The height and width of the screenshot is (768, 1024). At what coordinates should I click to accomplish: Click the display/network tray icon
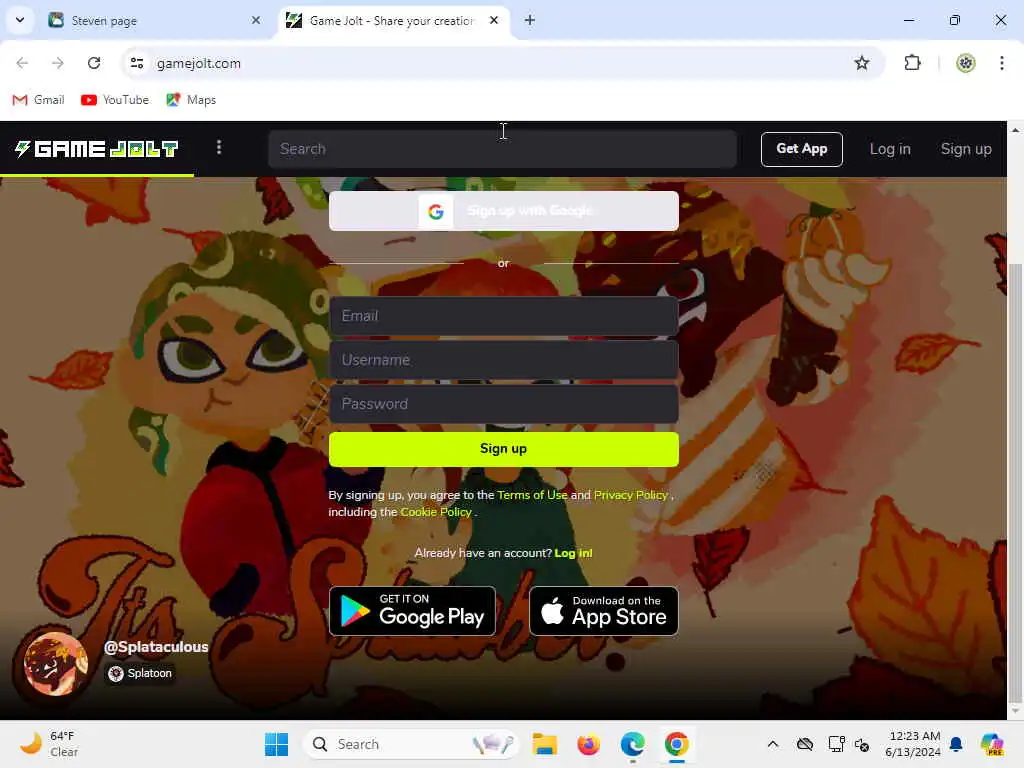pyautogui.click(x=836, y=744)
